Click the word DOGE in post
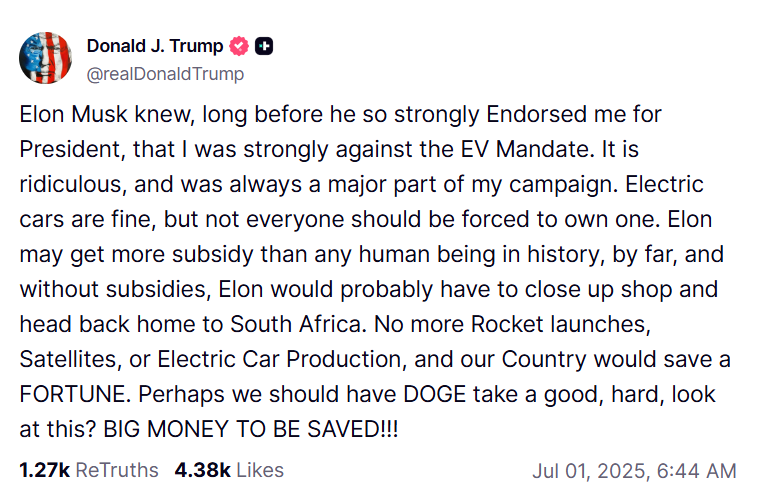 (x=435, y=394)
